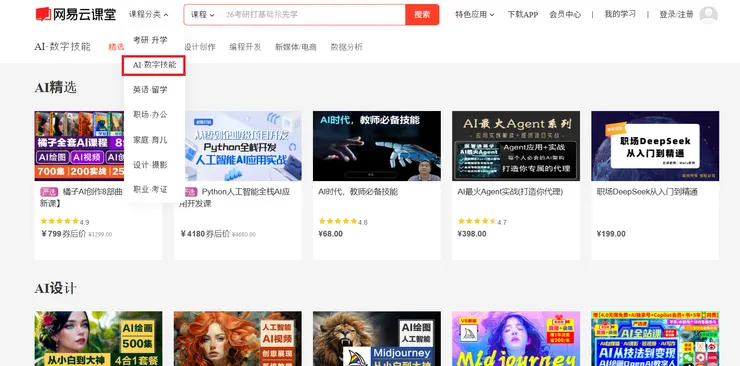Image resolution: width=740 pixels, height=366 pixels.
Task: Select 家庭·育儿 menu item
Action: click(150, 140)
